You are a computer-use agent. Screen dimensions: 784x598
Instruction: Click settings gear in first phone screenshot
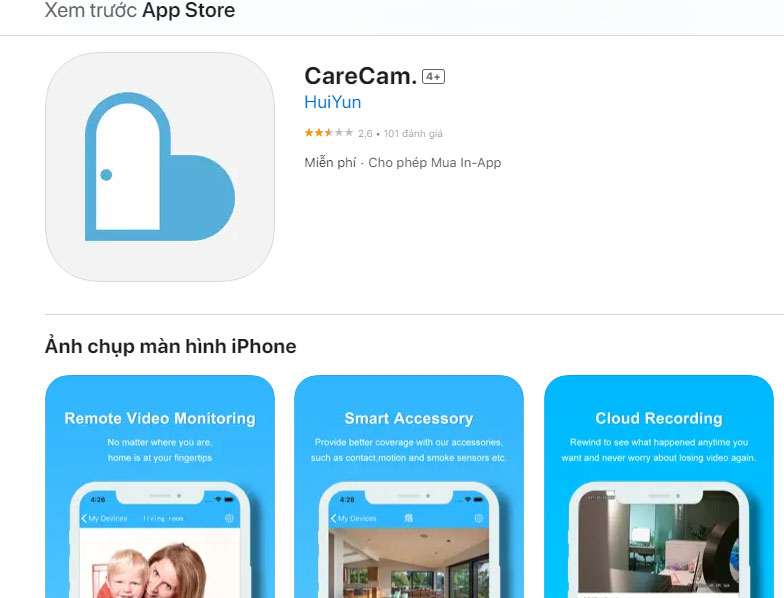pyautogui.click(x=229, y=518)
